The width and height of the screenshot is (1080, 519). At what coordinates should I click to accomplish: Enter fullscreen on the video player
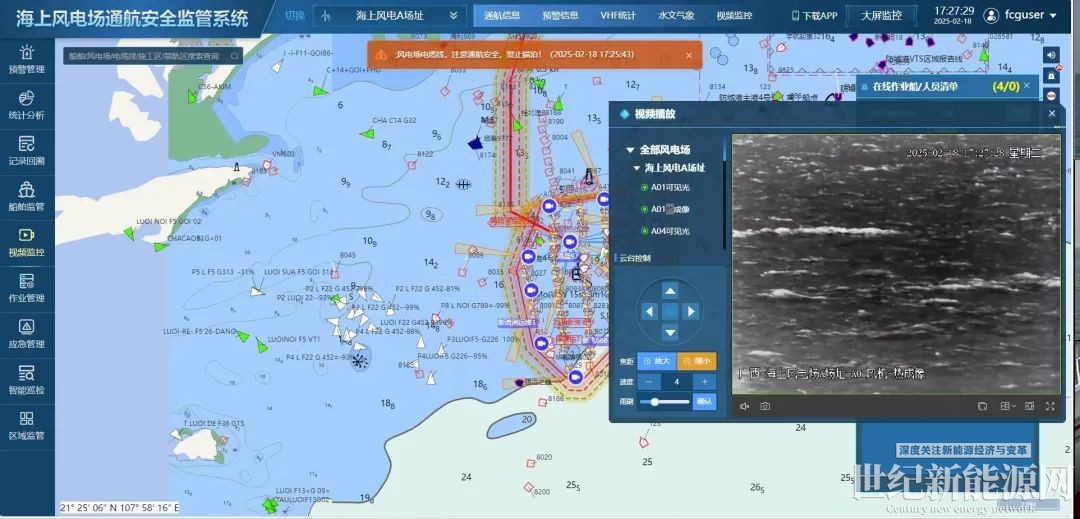1050,406
